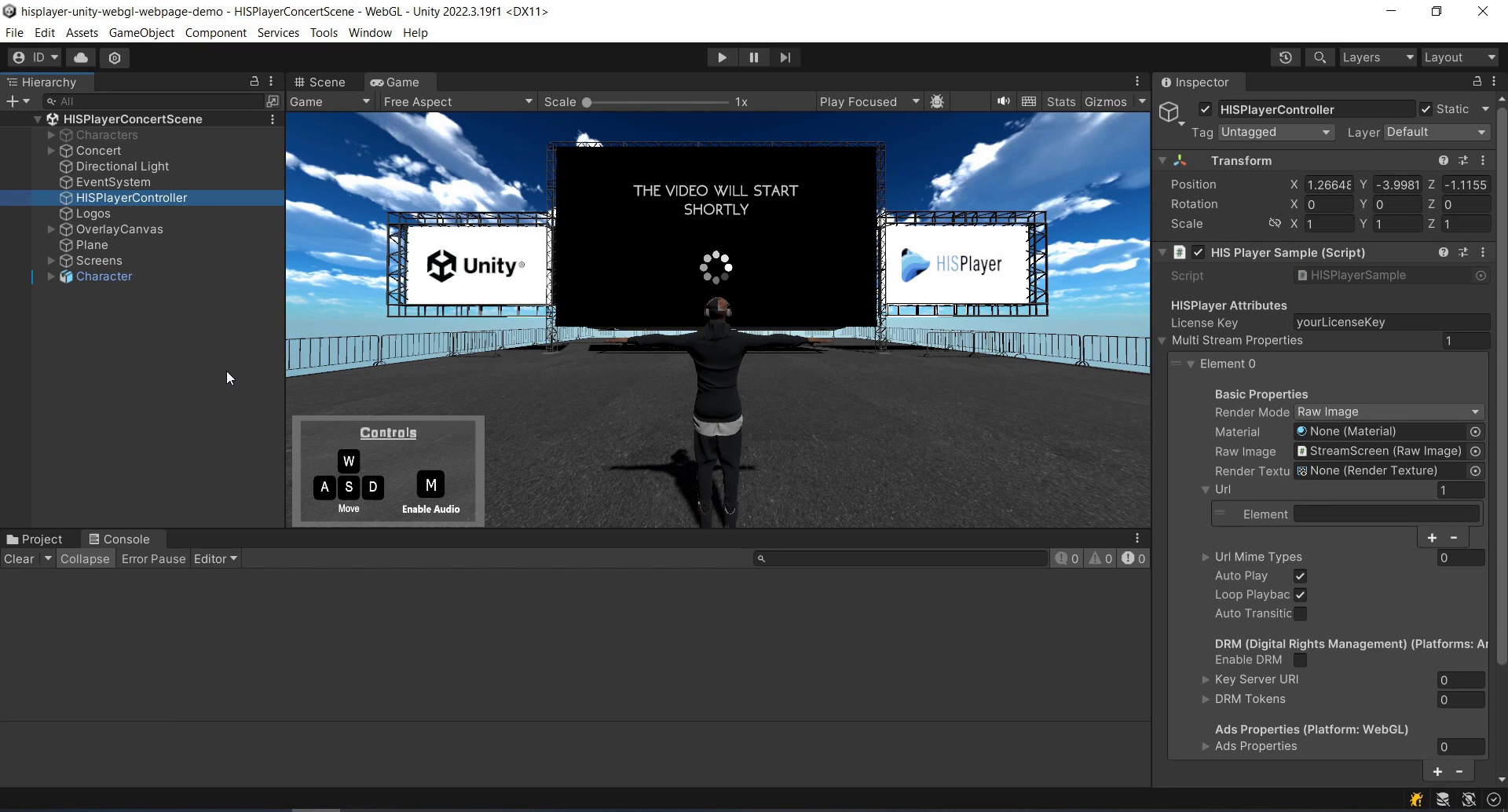Open the Undo History icon
The width and height of the screenshot is (1508, 812).
(1285, 57)
